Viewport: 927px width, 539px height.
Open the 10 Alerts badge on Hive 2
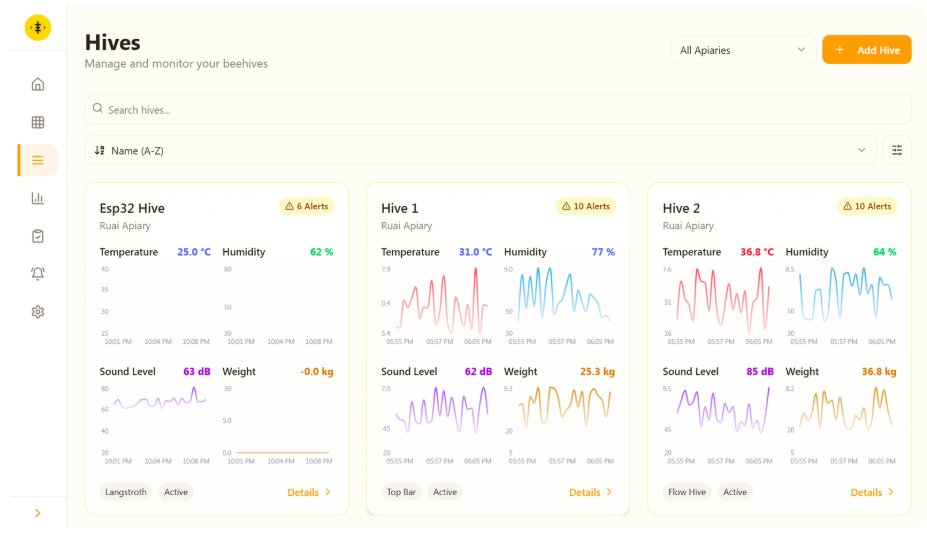[x=867, y=206]
